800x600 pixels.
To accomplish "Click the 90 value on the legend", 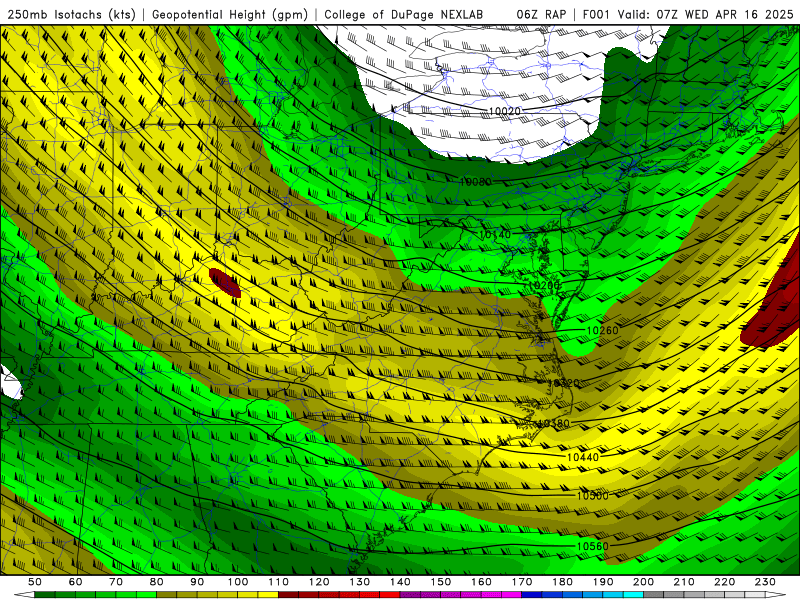I will pos(197,582).
